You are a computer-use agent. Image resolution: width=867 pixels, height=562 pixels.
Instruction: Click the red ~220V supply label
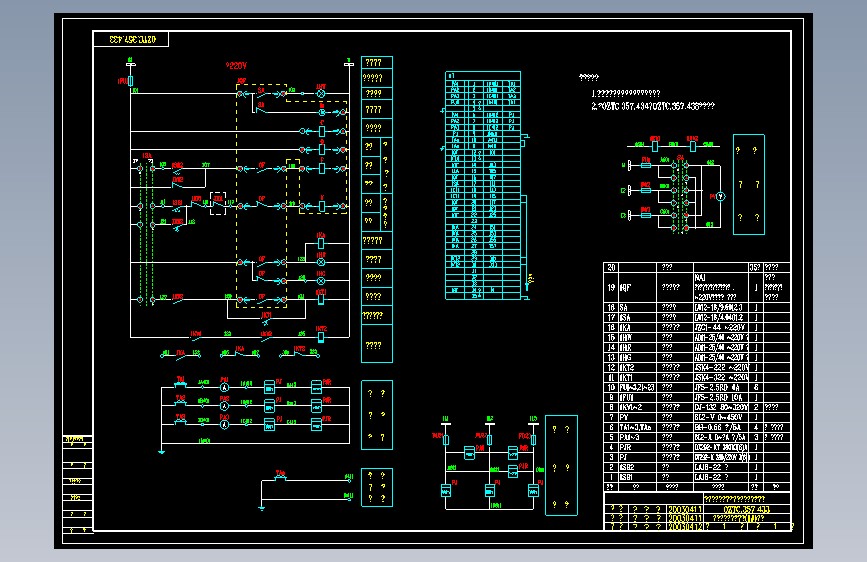(x=236, y=66)
